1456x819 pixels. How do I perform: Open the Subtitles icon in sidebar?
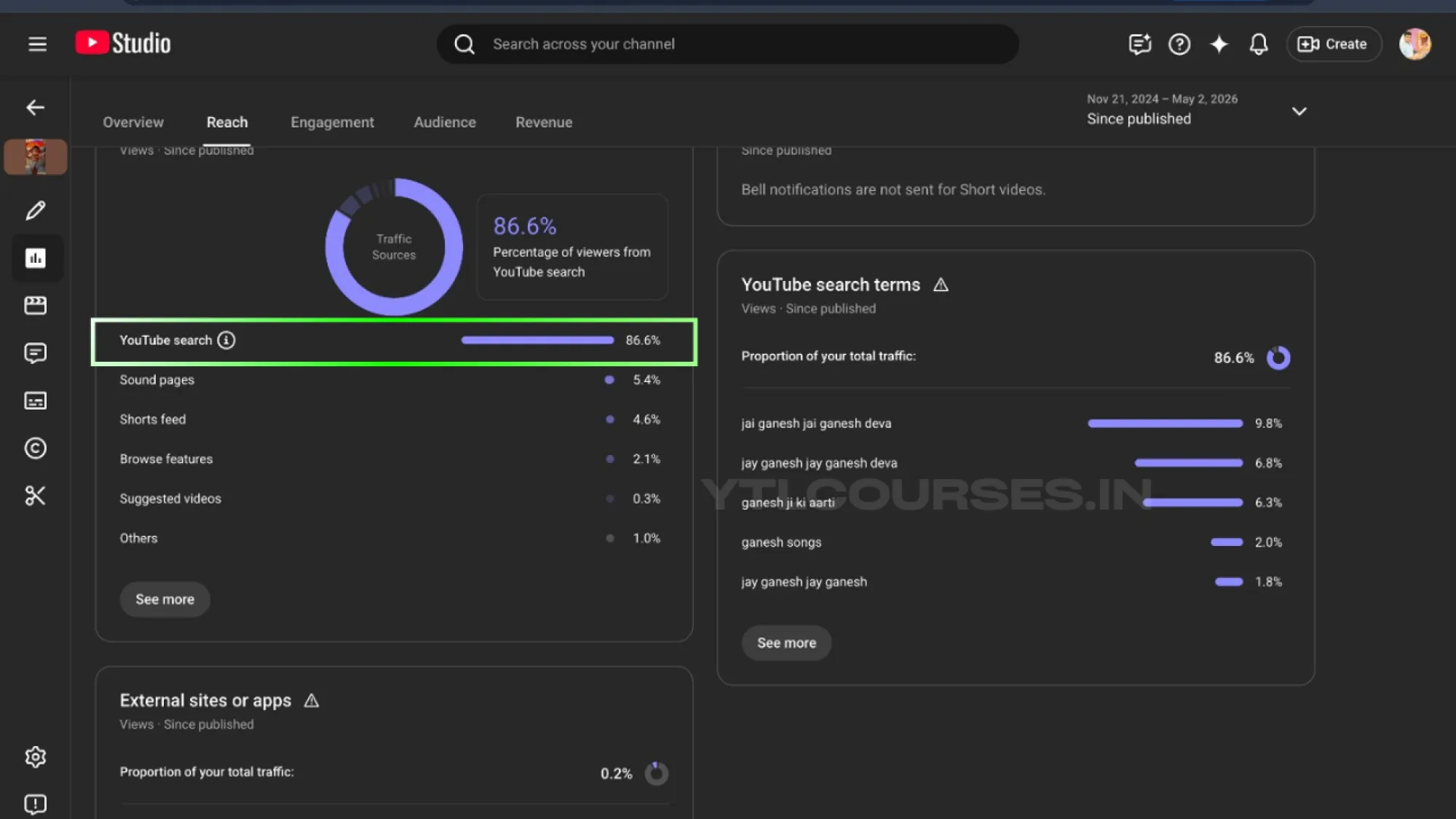pyautogui.click(x=35, y=400)
